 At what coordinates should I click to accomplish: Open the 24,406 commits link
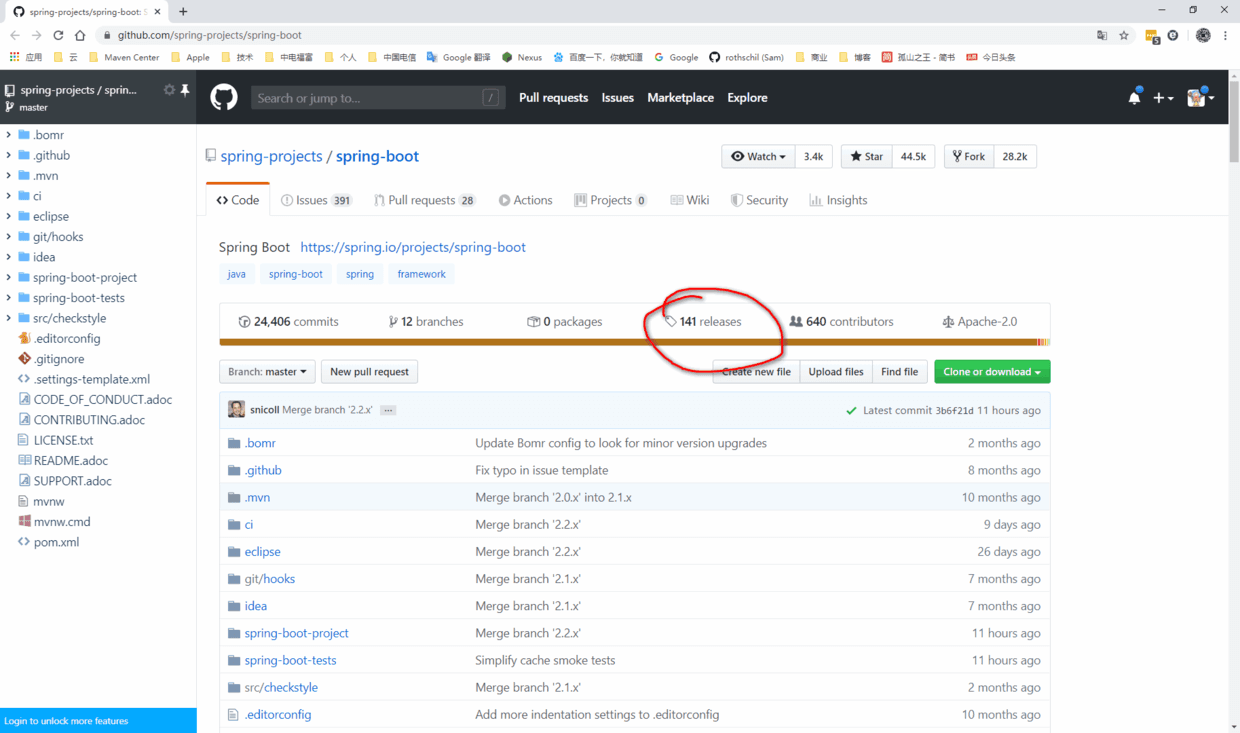288,322
